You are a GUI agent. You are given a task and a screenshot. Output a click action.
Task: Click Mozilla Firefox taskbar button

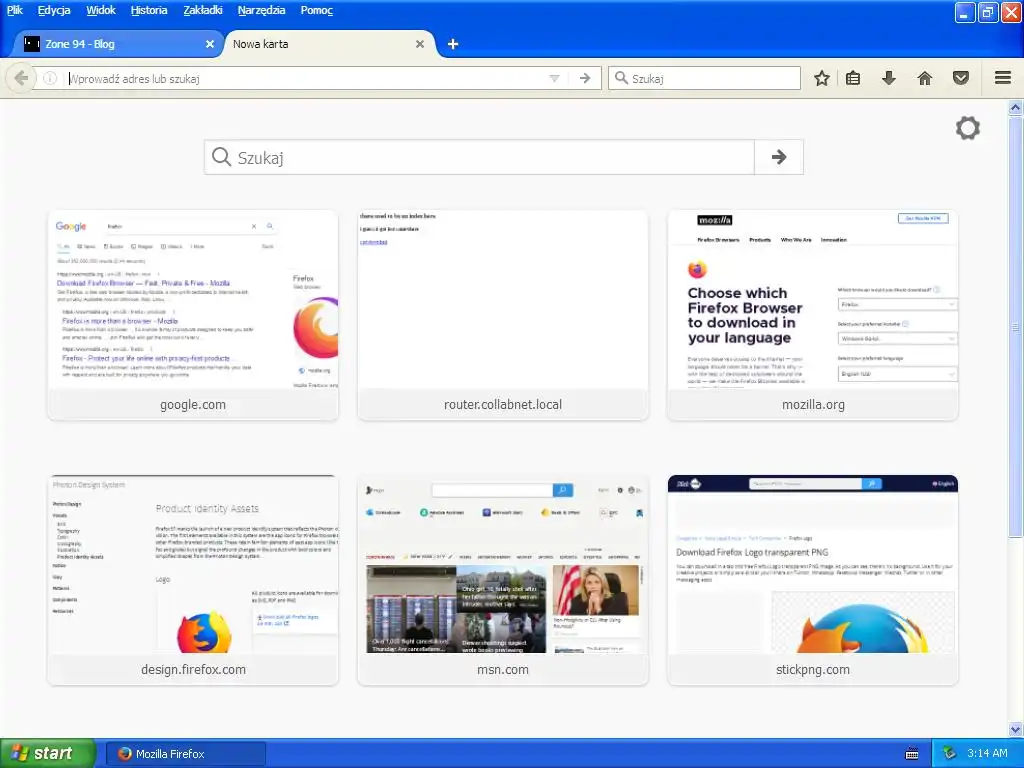click(x=186, y=754)
